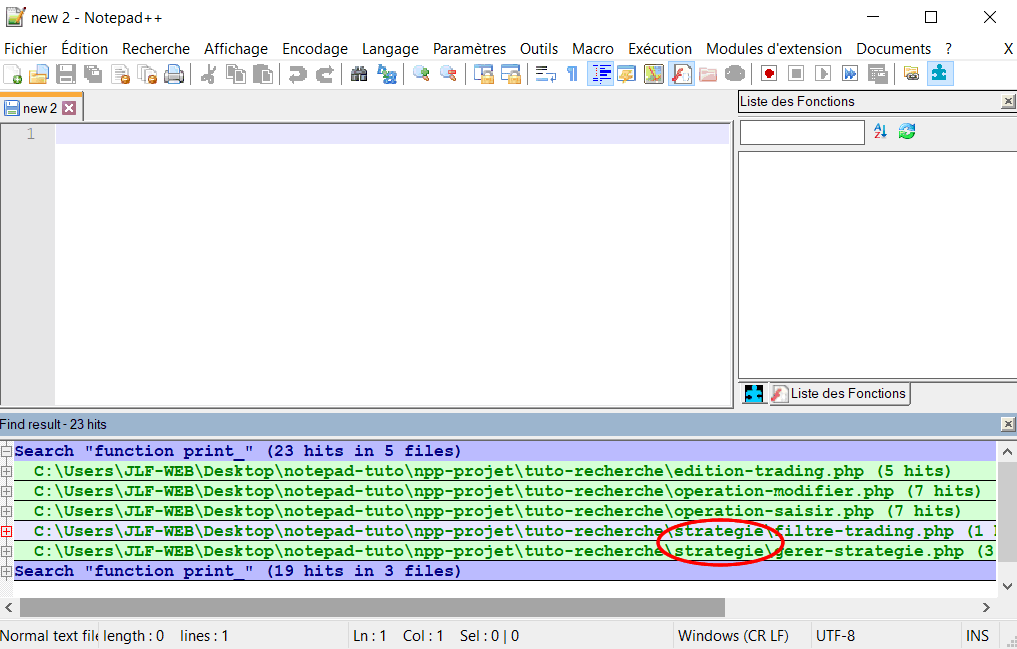Switch to bottom Liste des Fonctions tab
Viewport: 1017px width, 649px height.
point(839,394)
